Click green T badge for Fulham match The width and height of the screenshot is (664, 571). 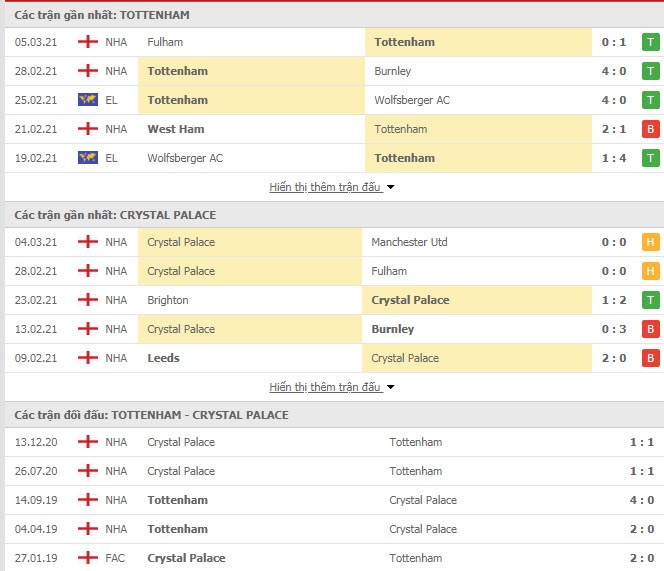pyautogui.click(x=650, y=42)
